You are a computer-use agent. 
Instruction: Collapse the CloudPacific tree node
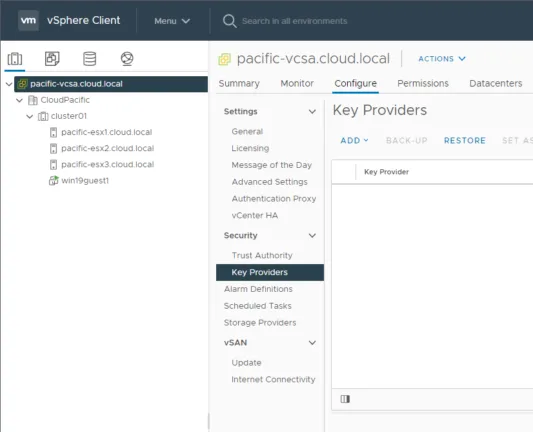(x=20, y=100)
